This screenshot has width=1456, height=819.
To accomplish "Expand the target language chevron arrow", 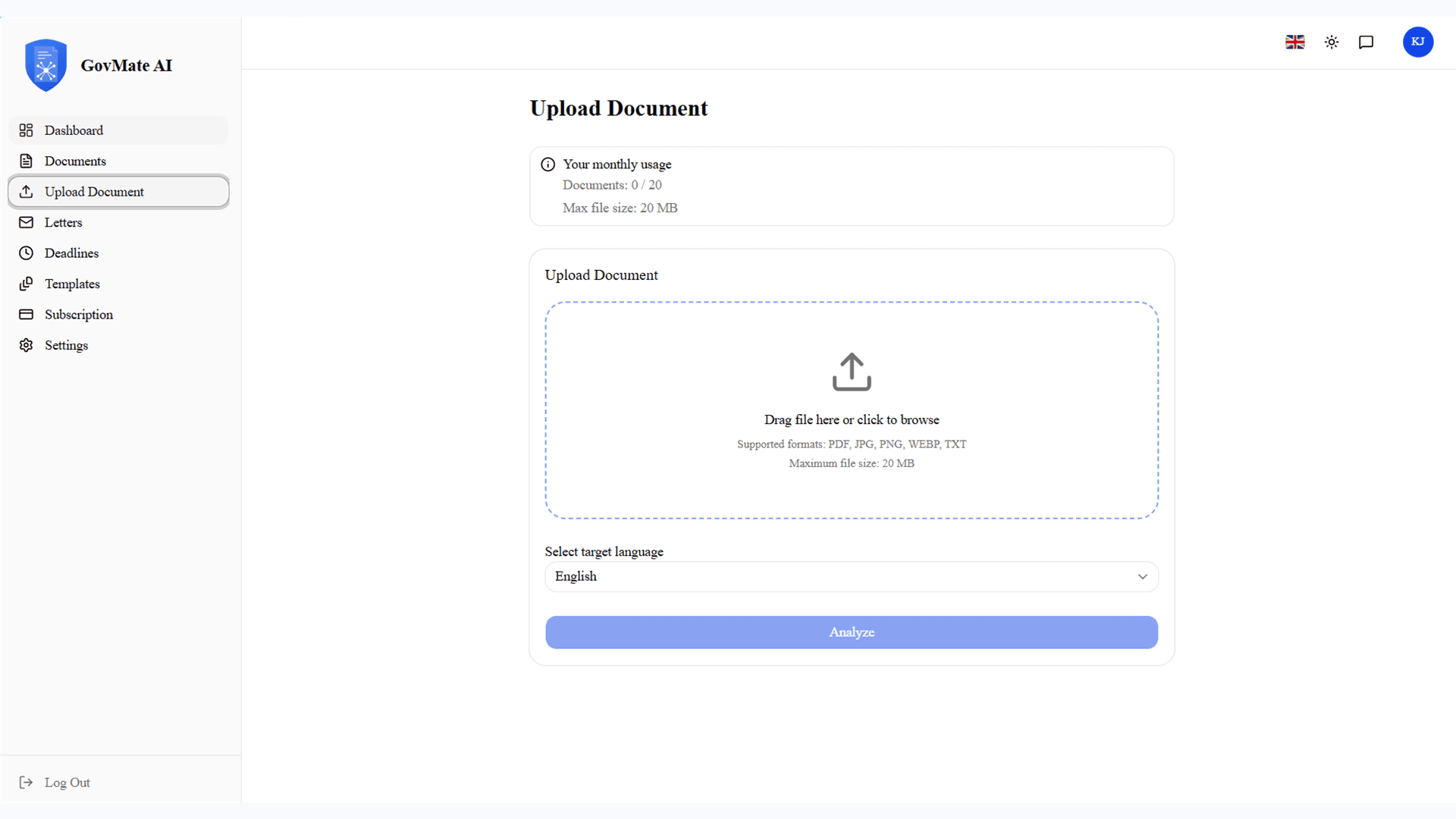I will [x=1142, y=577].
